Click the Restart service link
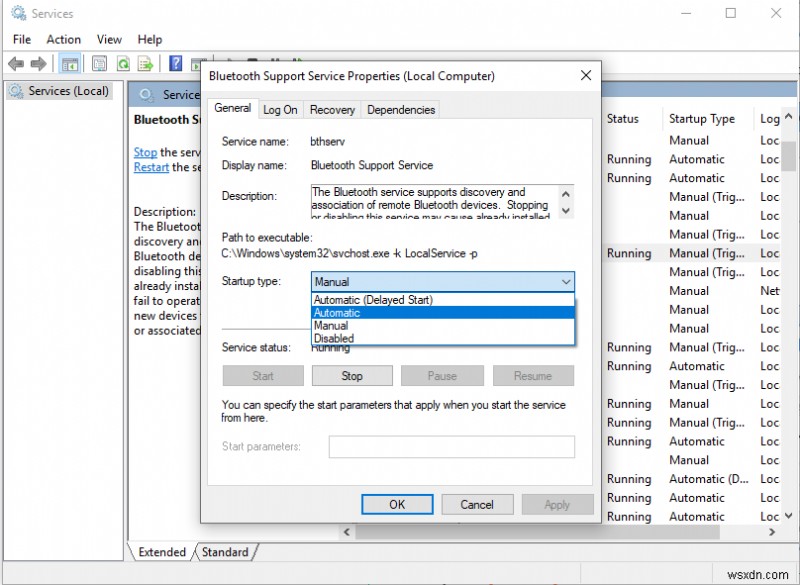 click(x=150, y=167)
